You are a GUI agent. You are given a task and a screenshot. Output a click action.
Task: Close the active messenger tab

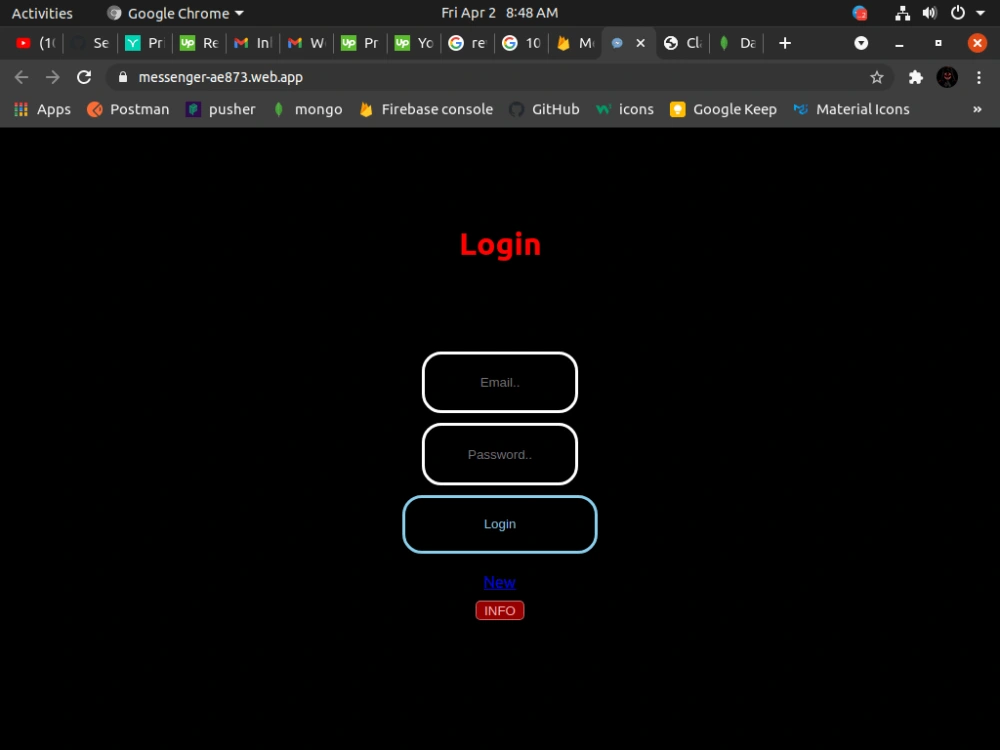click(640, 43)
